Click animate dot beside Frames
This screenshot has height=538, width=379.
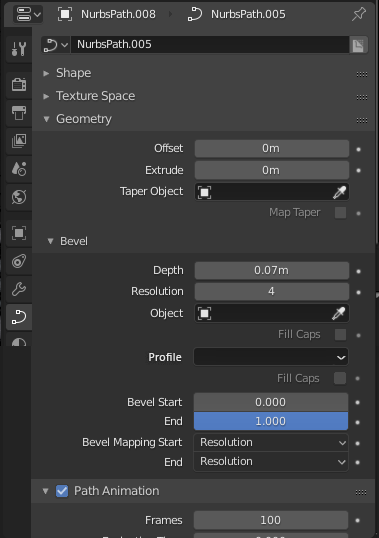357,521
